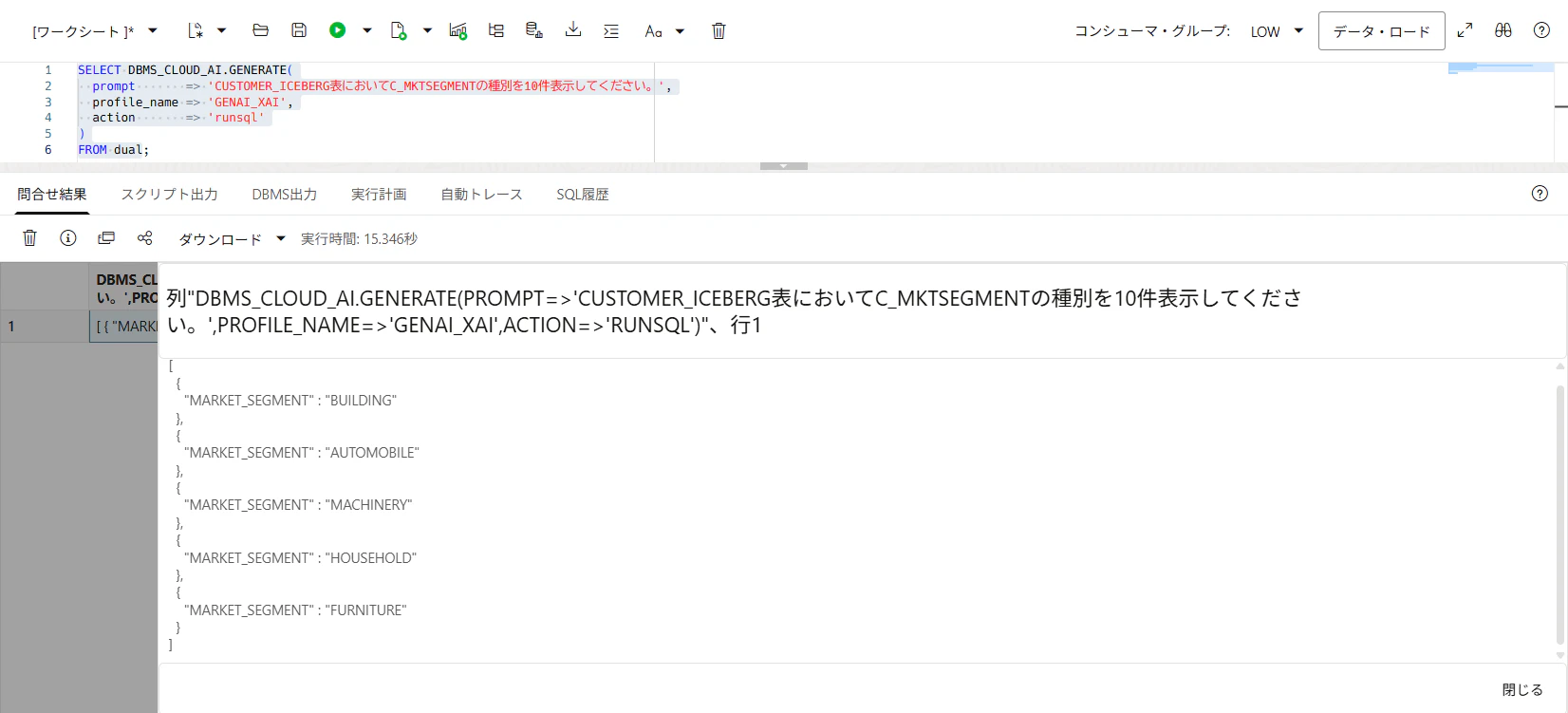Click the データ・ロード button
1568x713 pixels.
click(1382, 31)
